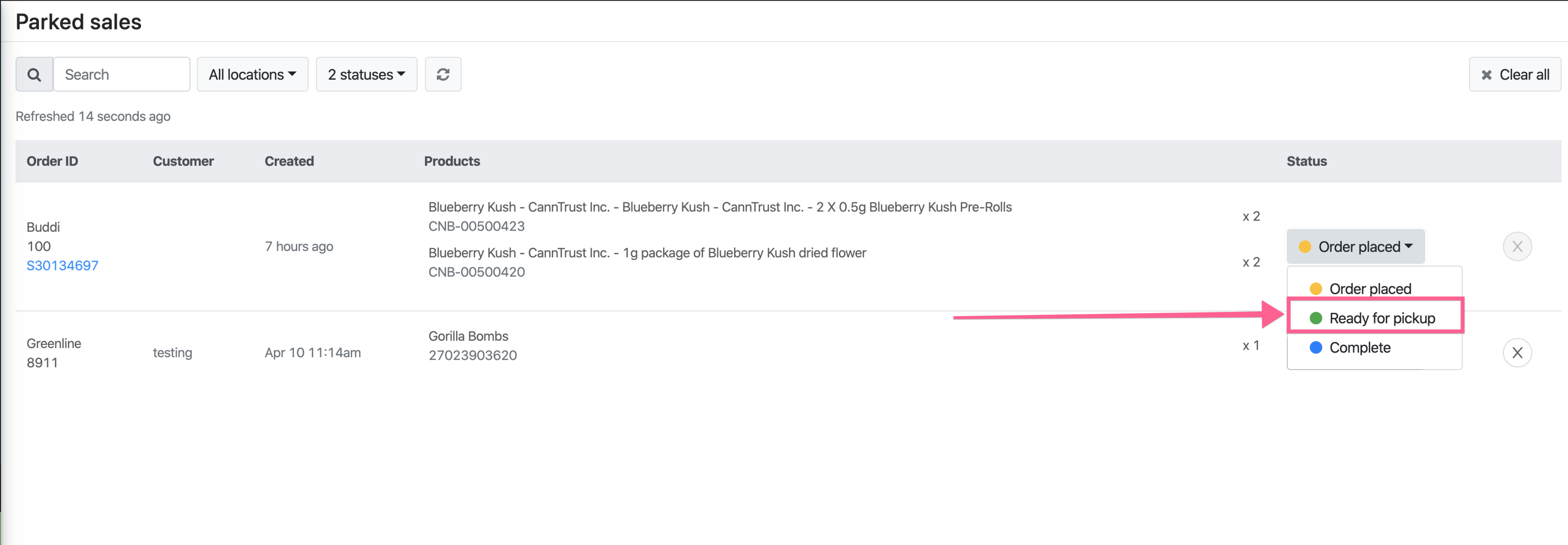
Task: Remove the Greenline 8911 order with X icon
Action: tap(1517, 353)
